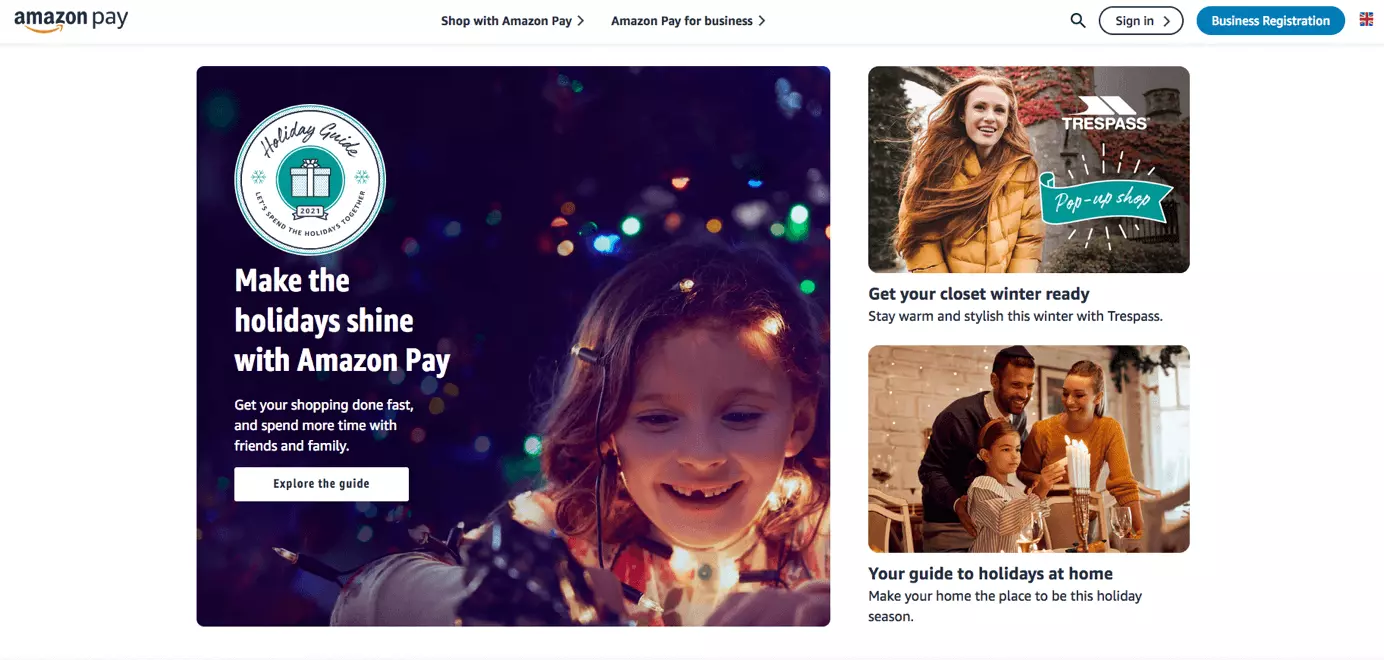
Task: Click the UK flag language icon
Action: coord(1366,19)
